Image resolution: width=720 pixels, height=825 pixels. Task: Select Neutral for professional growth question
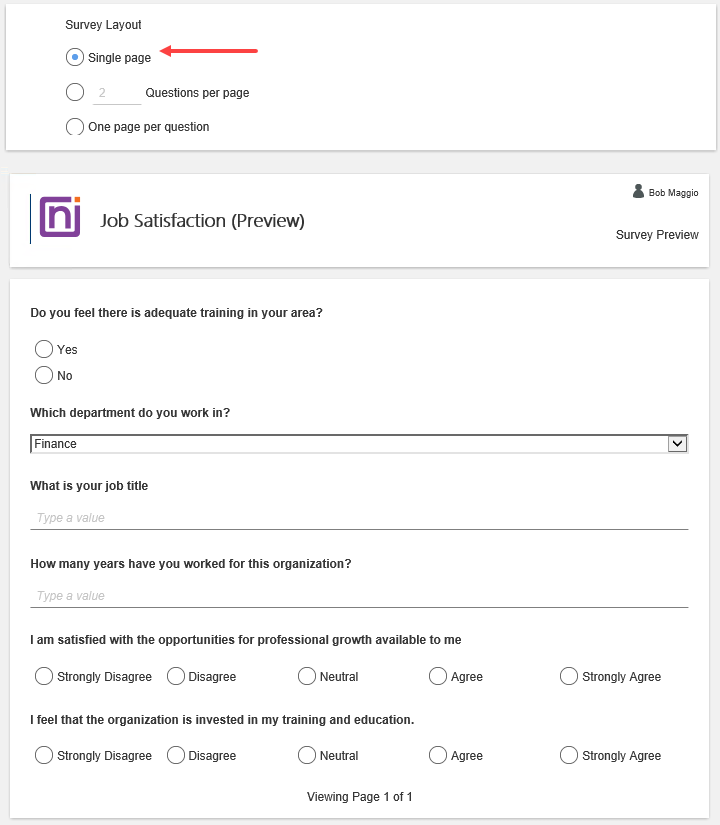(306, 676)
